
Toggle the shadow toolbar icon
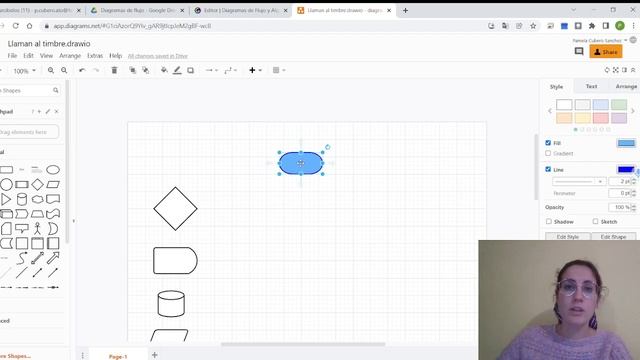pos(190,70)
